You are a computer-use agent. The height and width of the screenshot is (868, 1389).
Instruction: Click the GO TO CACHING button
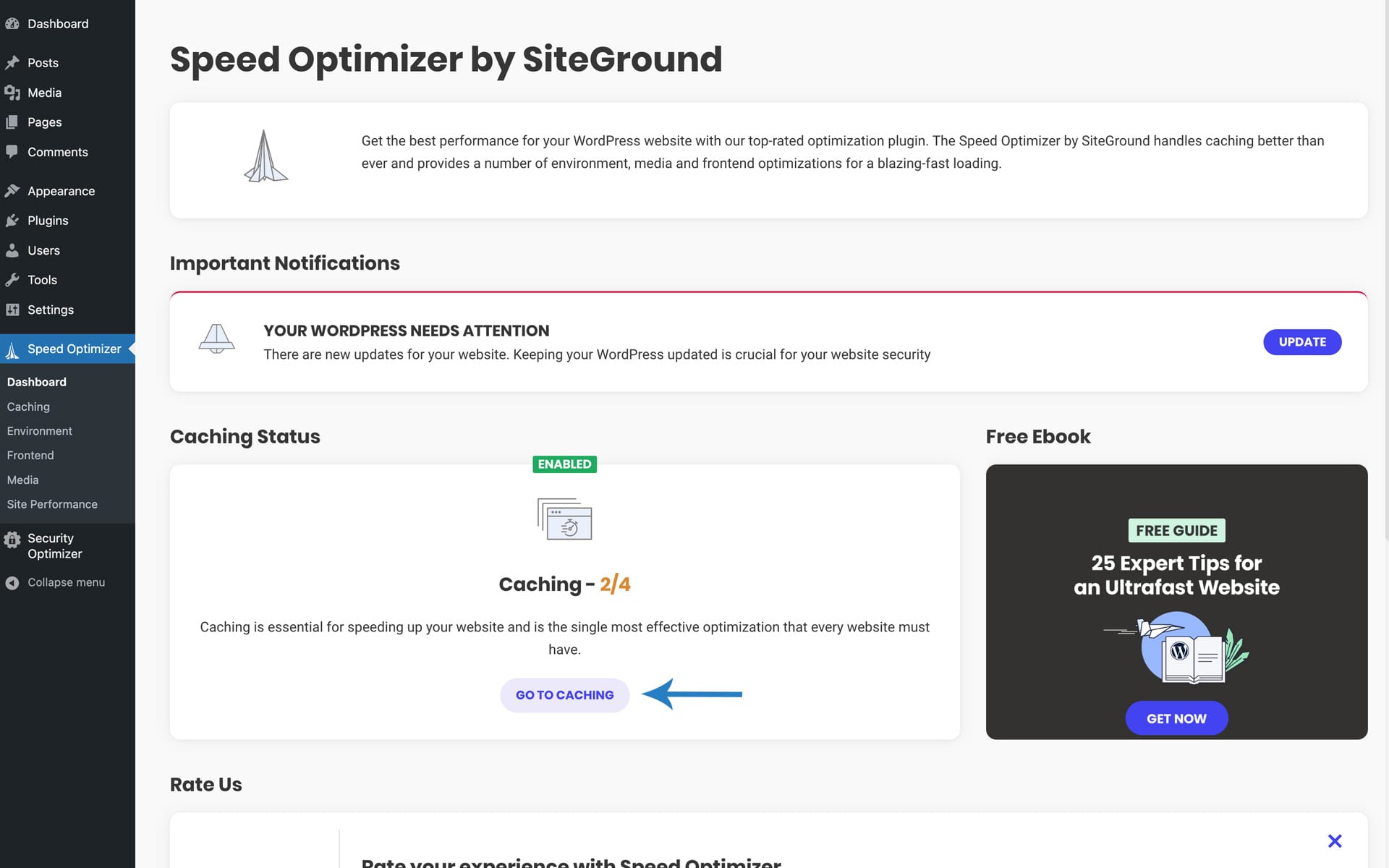point(564,695)
